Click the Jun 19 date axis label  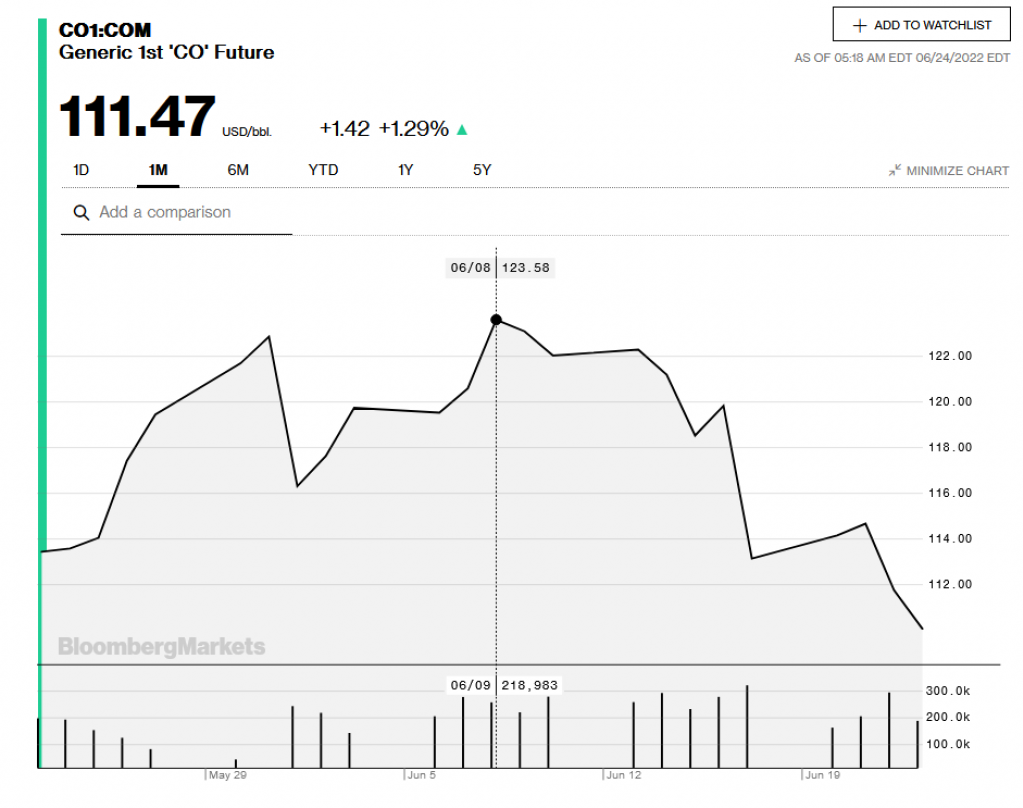point(822,775)
